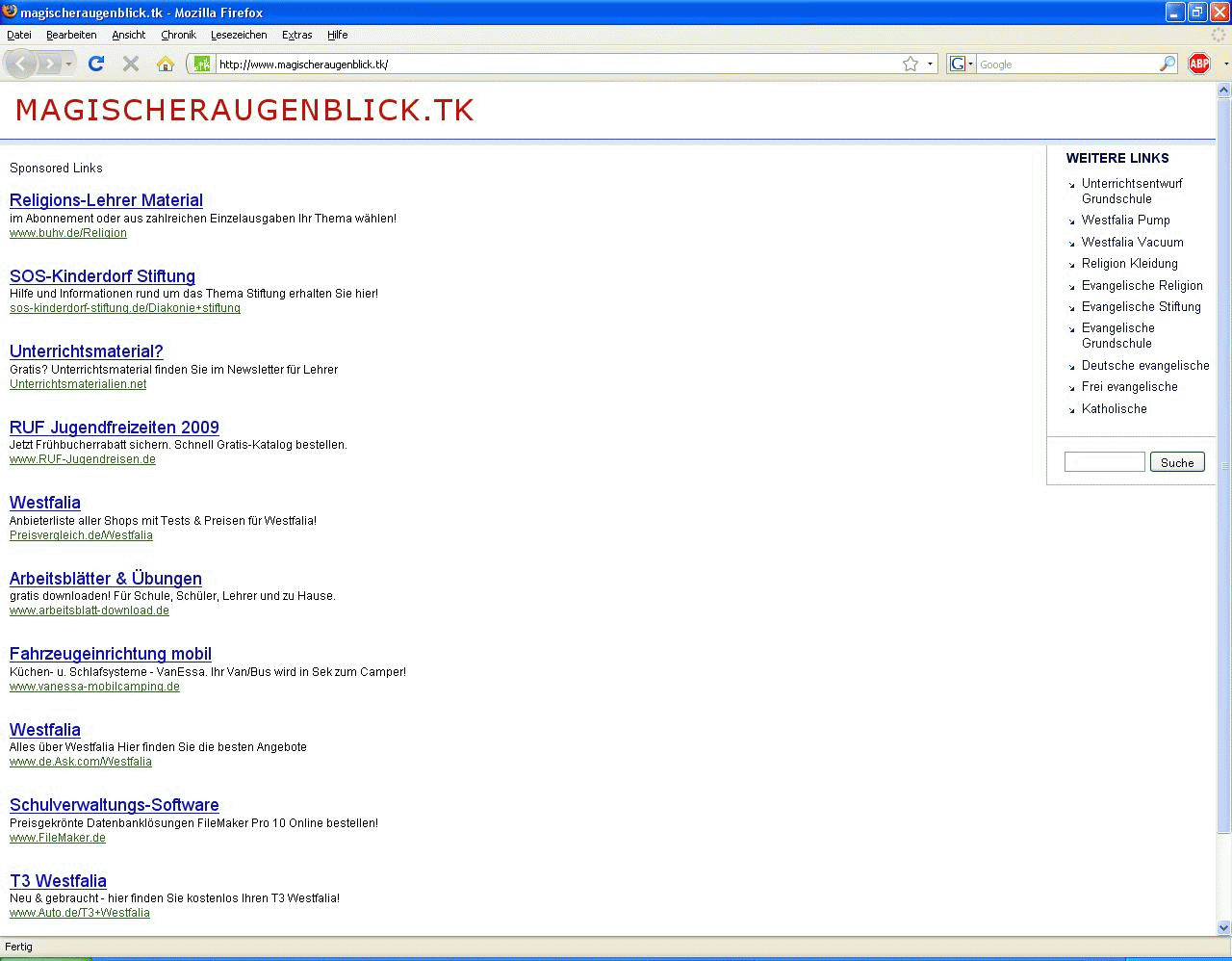The image size is (1232, 961).
Task: Click the address bar URL field
Action: click(558, 65)
